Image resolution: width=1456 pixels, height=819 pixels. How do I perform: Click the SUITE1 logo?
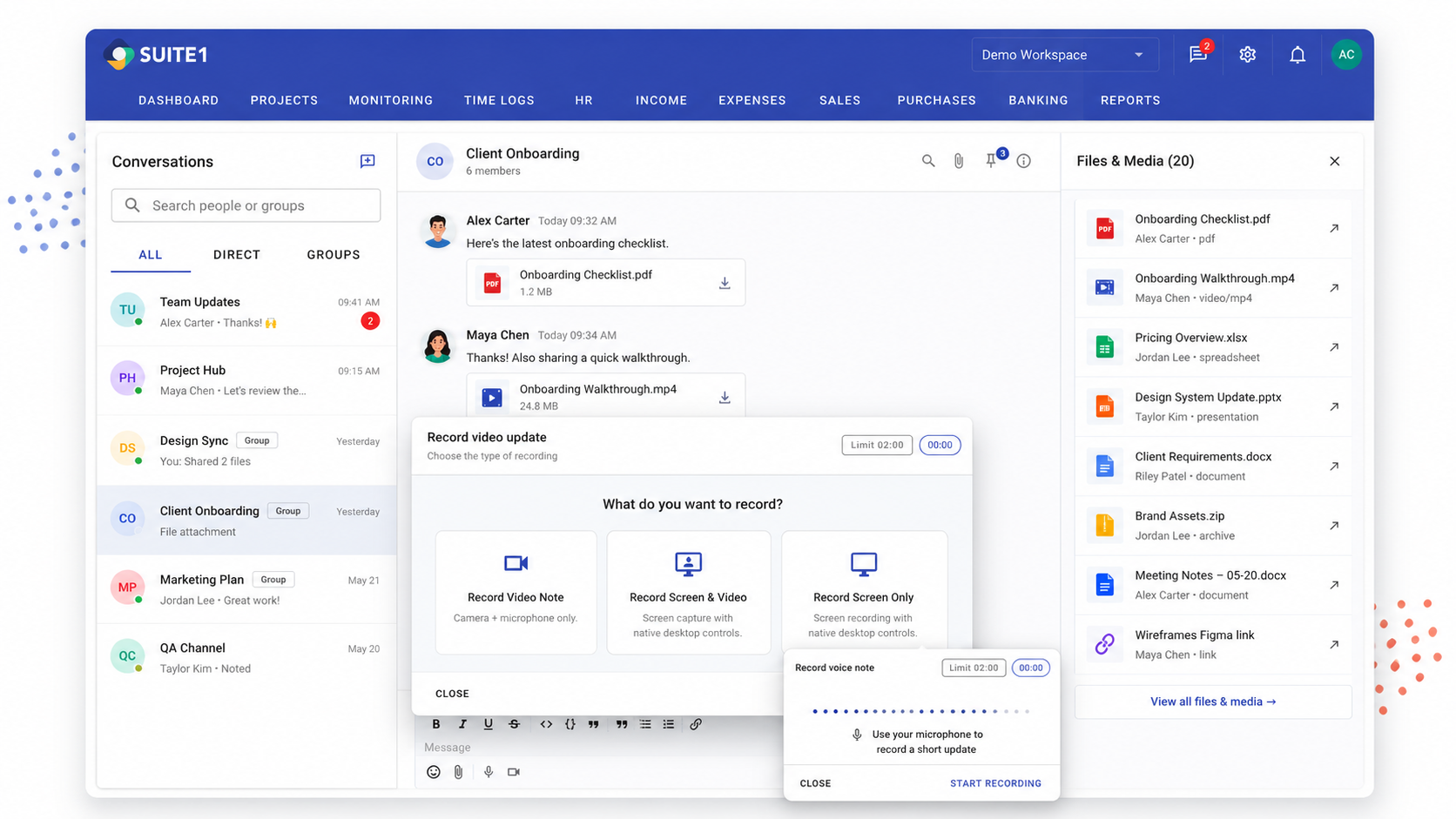click(157, 55)
